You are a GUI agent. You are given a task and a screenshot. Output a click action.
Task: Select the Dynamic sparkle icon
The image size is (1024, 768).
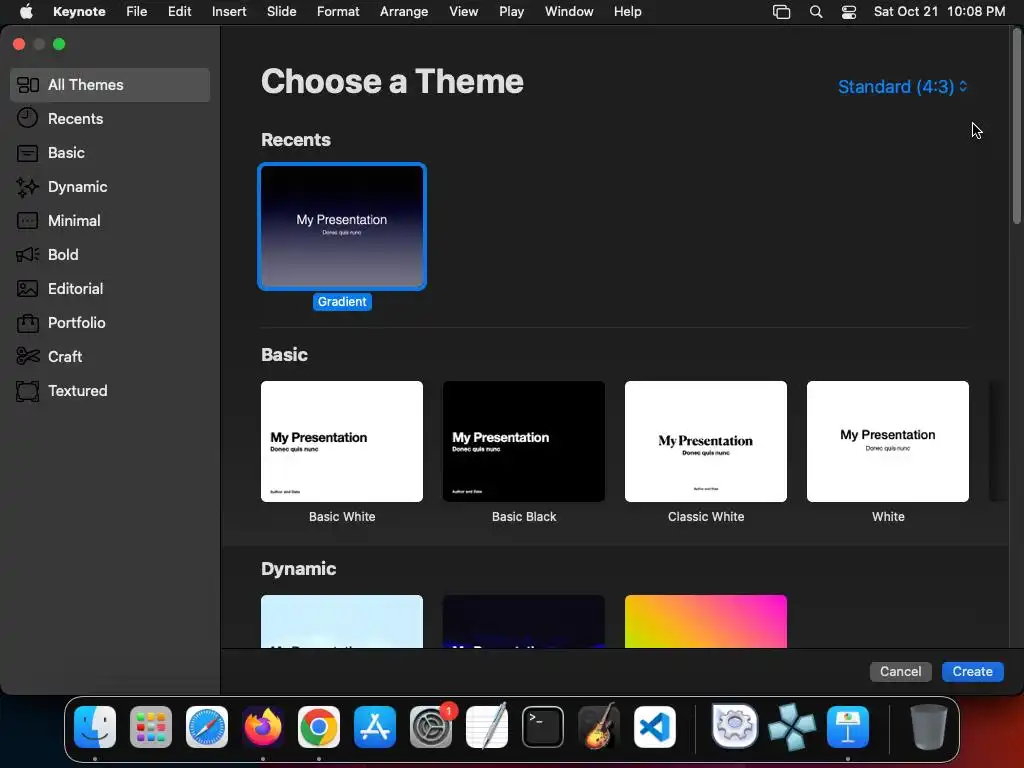click(27, 187)
